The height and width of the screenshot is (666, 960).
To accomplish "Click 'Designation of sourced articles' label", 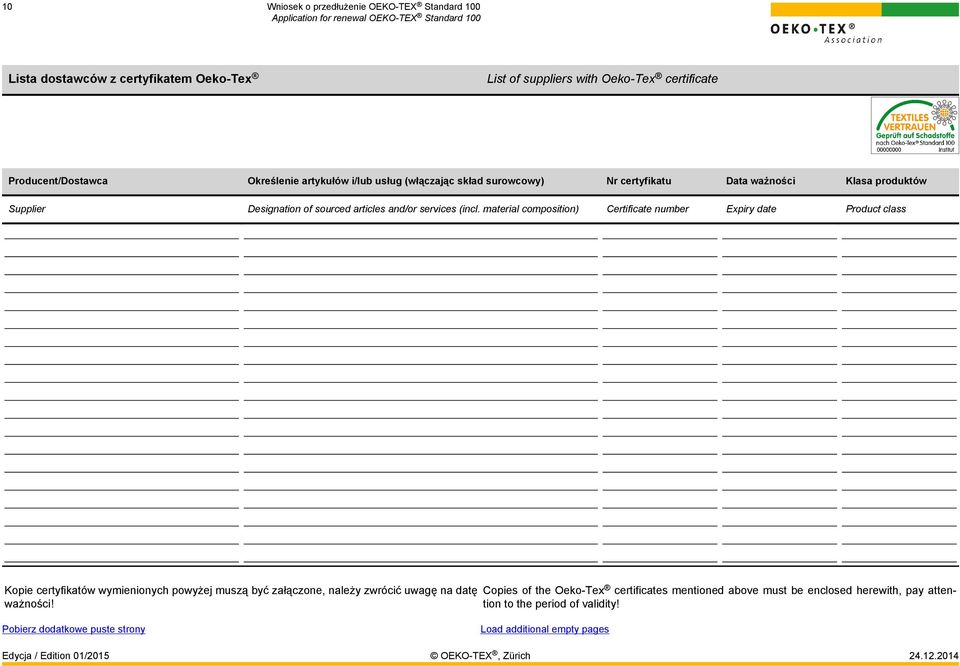I will [413, 209].
